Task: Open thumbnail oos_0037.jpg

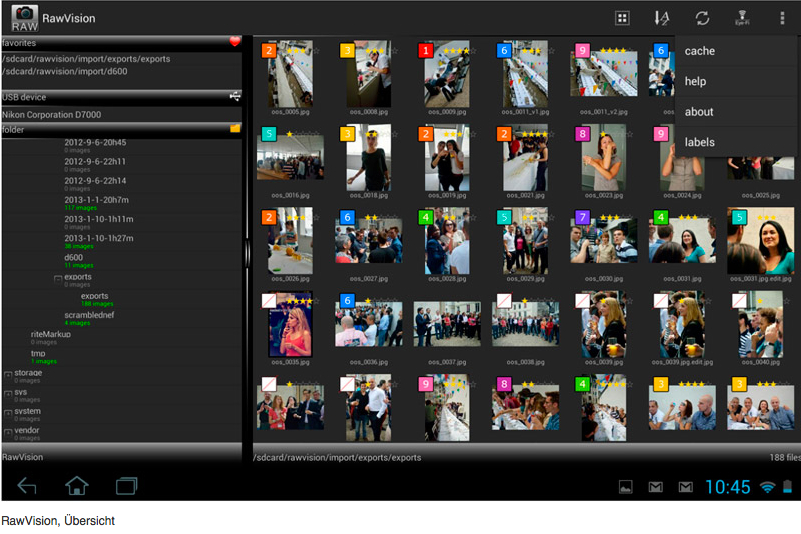Action: click(x=447, y=324)
